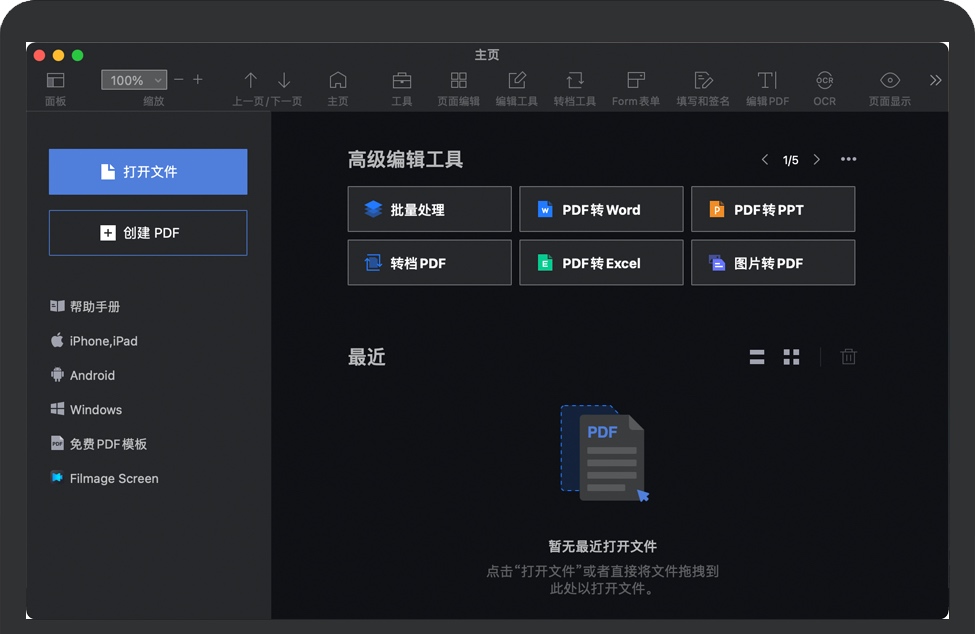This screenshot has height=634, width=975.
Task: Open the Filmage Screen link
Action: click(x=104, y=478)
